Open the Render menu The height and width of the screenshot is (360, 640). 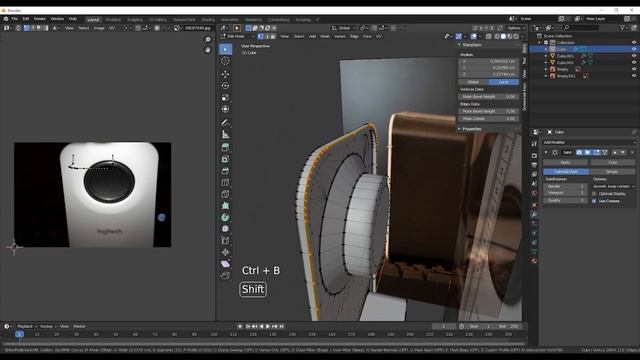(x=40, y=19)
